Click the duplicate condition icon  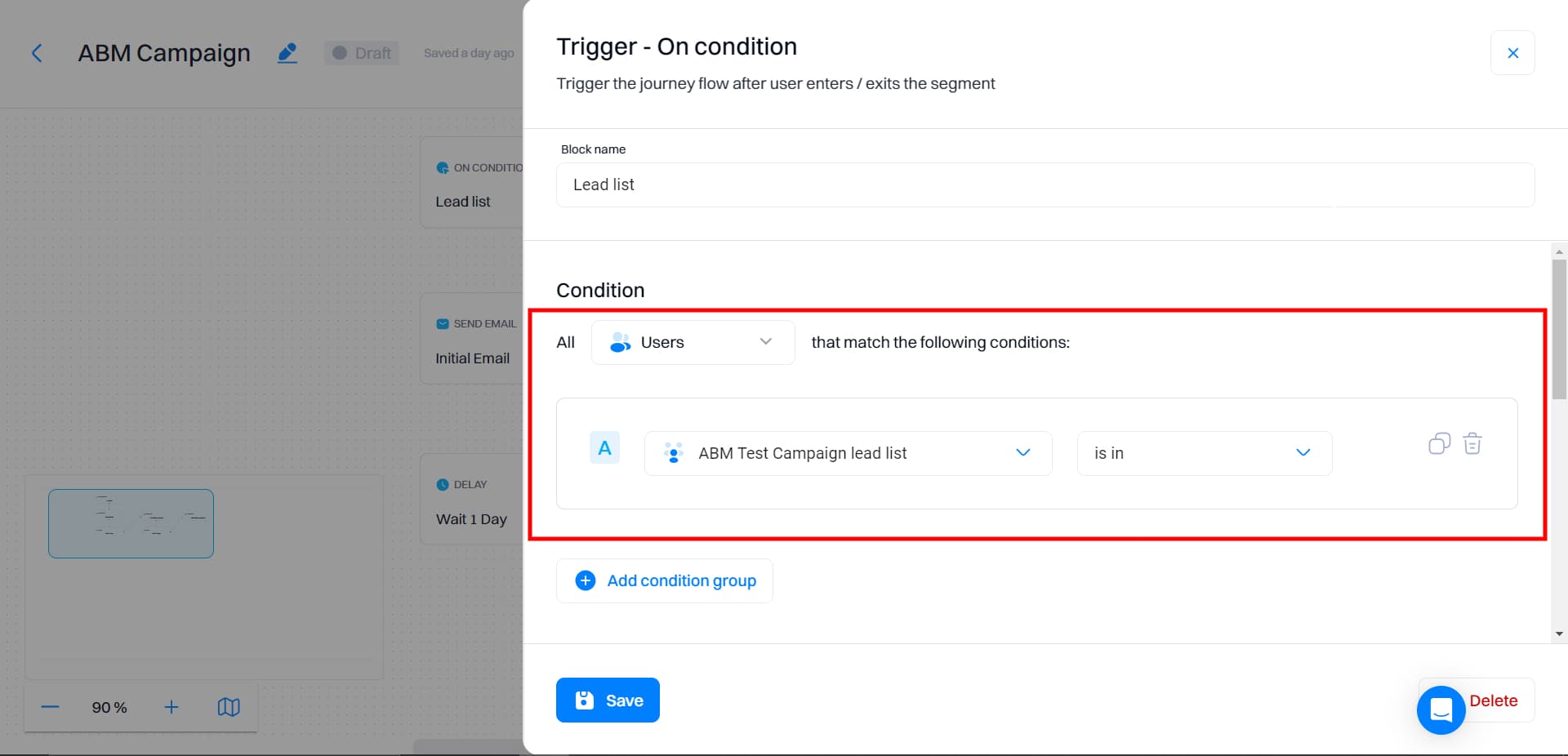pyautogui.click(x=1439, y=443)
